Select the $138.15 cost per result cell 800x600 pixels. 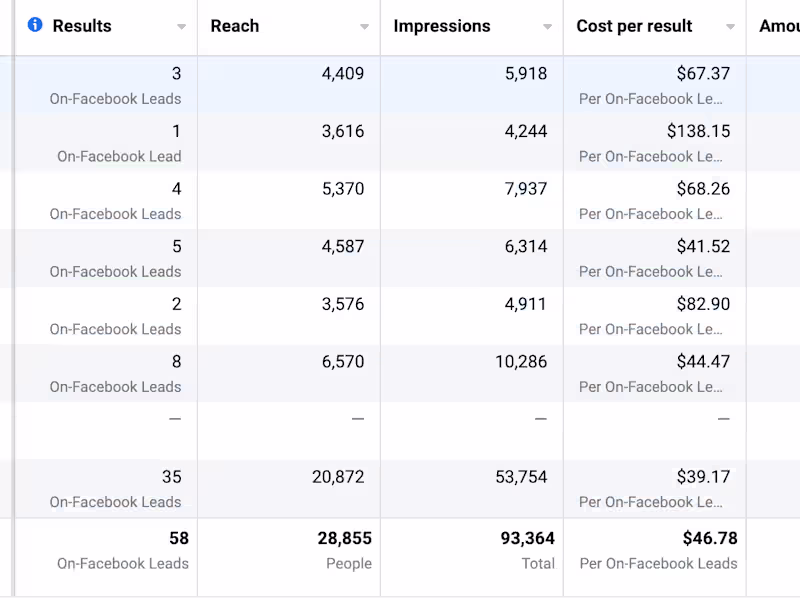point(698,131)
